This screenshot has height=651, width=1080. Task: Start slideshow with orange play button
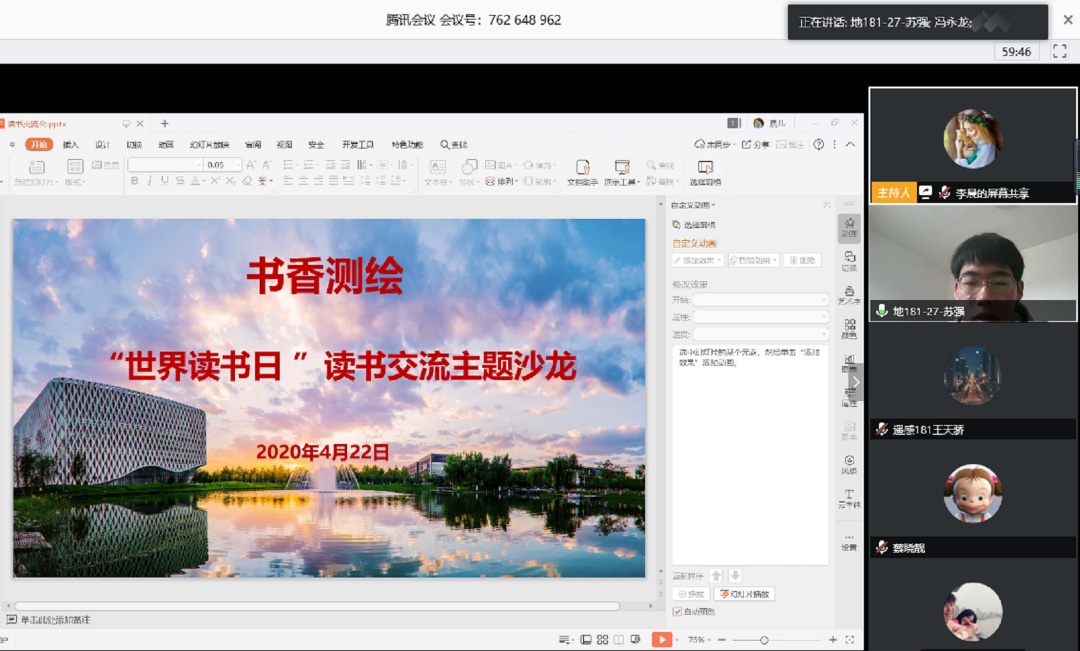click(661, 639)
